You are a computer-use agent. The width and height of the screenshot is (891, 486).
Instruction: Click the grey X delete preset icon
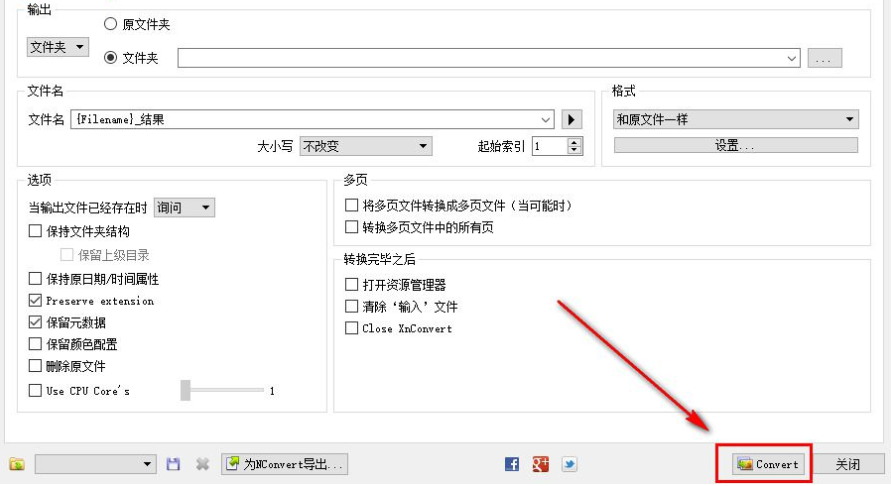coord(202,464)
